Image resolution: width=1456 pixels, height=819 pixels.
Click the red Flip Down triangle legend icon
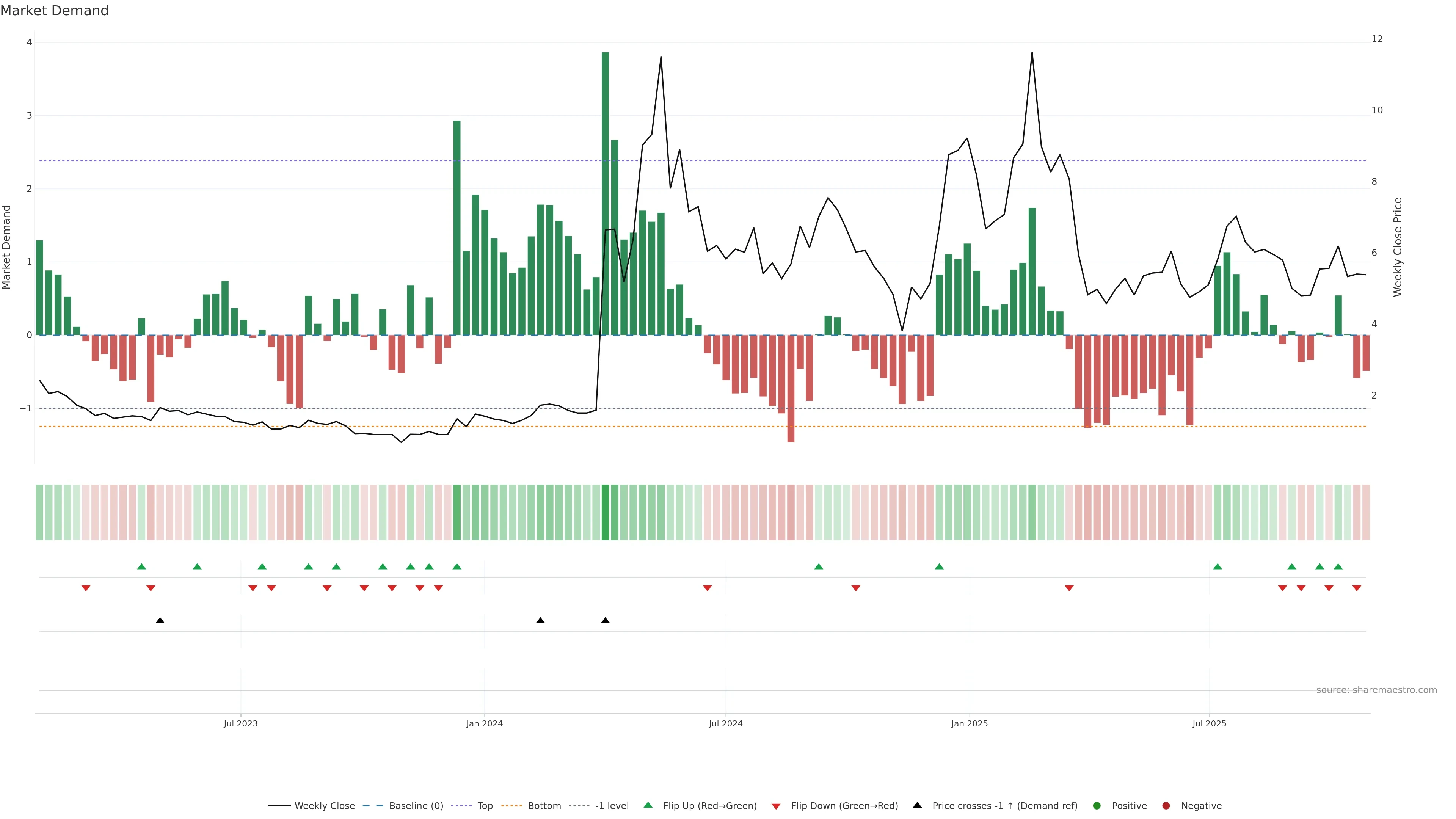pyautogui.click(x=776, y=806)
